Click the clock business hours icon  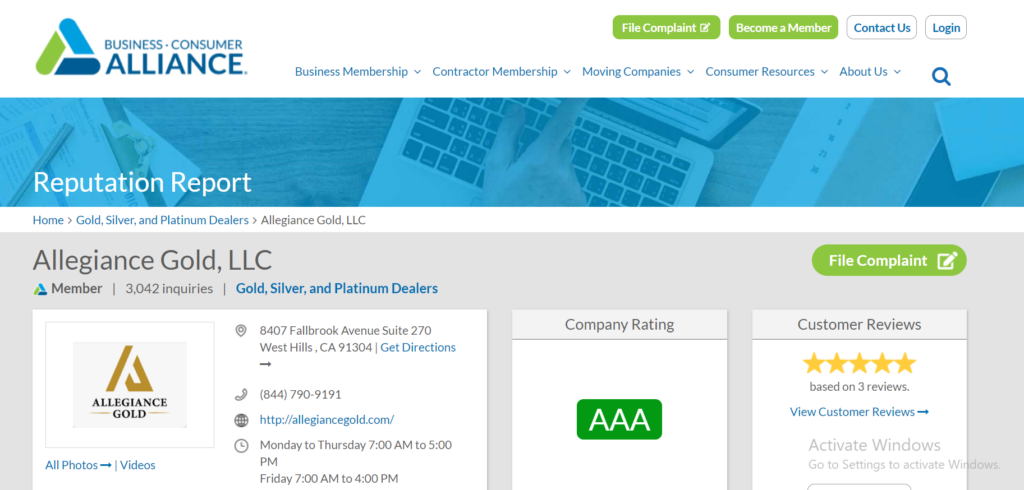coord(241,446)
